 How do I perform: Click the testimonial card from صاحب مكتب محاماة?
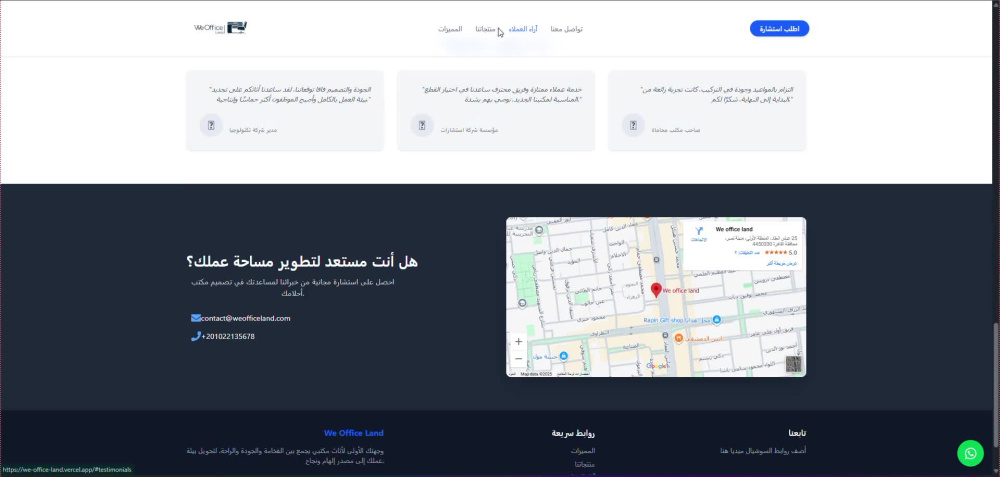(707, 110)
